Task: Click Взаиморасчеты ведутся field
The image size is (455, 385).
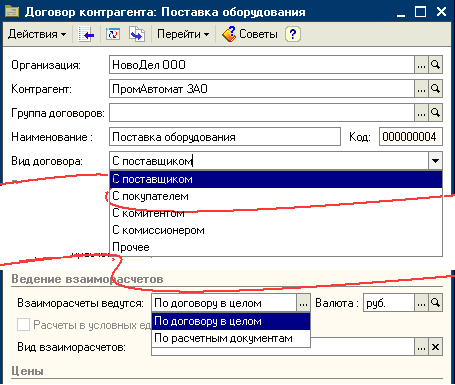Action: click(x=224, y=303)
